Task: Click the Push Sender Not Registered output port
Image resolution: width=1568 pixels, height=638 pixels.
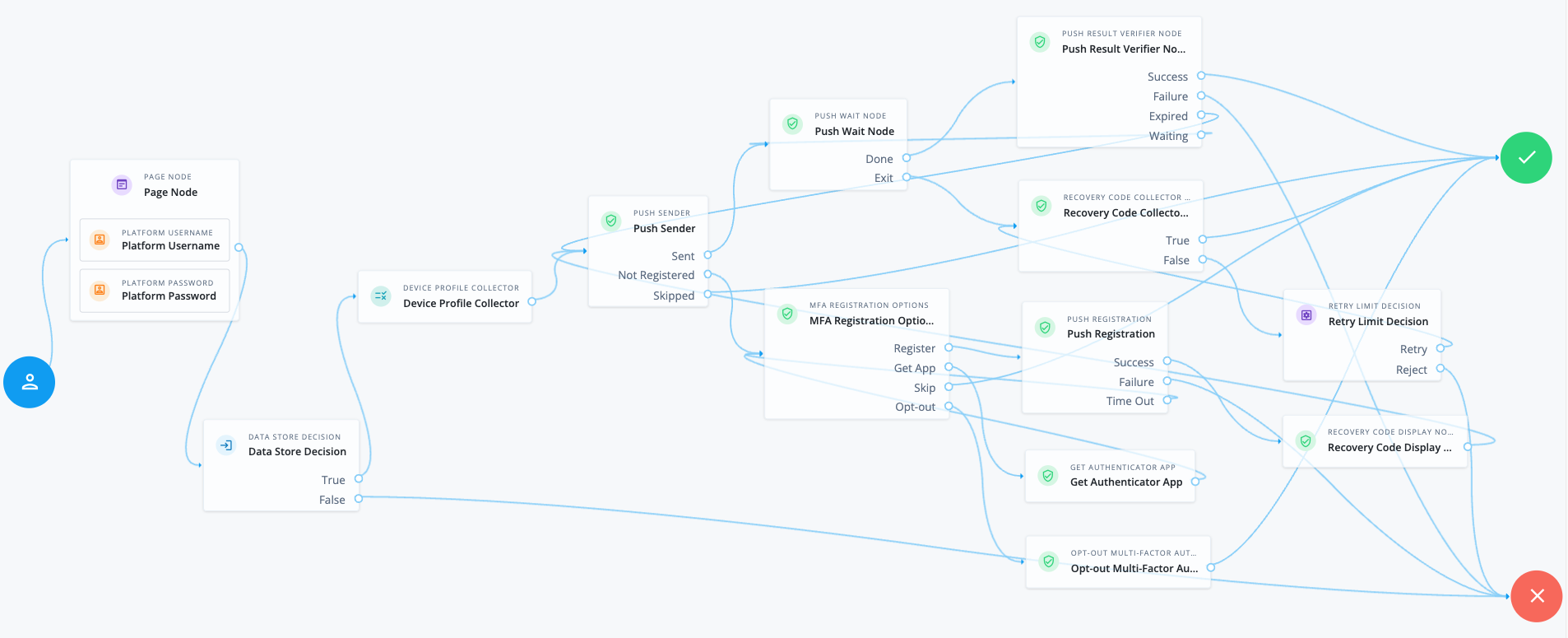Action: (x=707, y=275)
